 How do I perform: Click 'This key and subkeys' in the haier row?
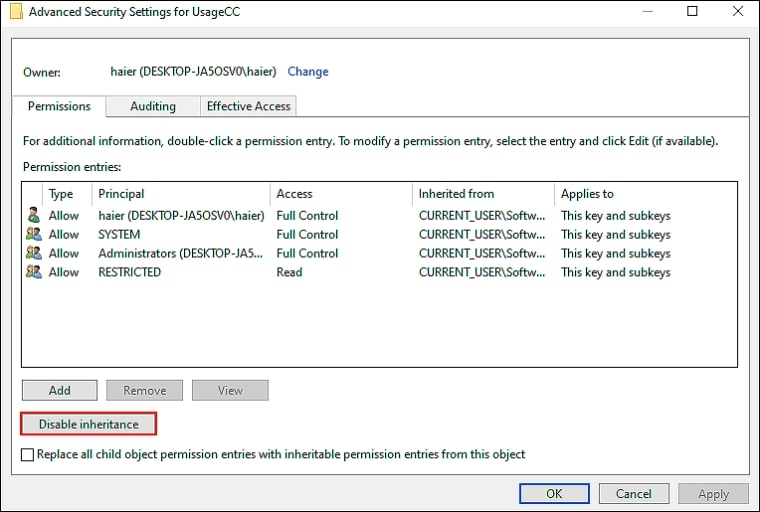coord(616,215)
